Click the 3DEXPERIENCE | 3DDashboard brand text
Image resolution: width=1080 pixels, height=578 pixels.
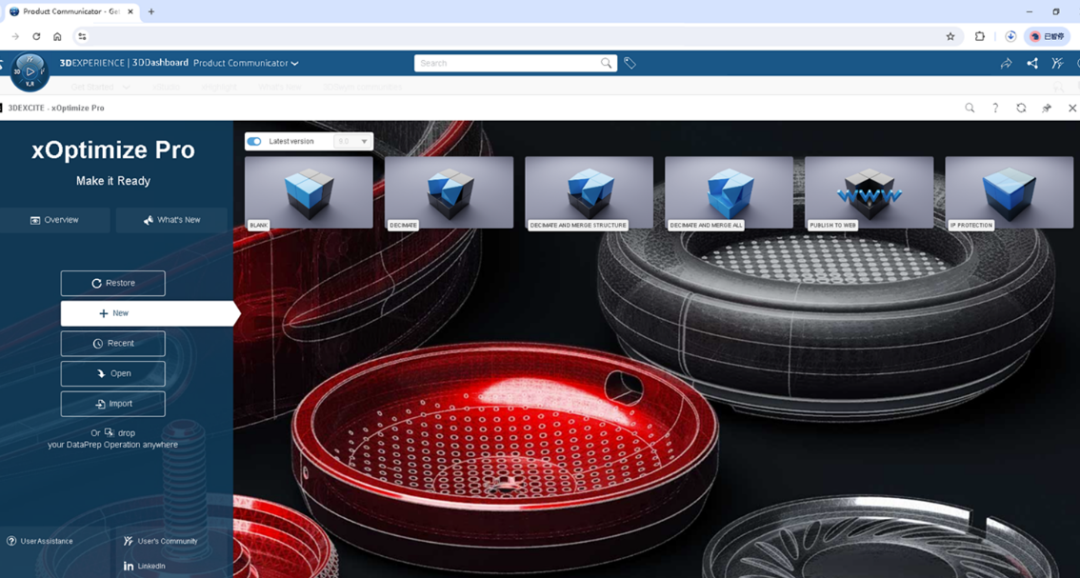coord(124,63)
